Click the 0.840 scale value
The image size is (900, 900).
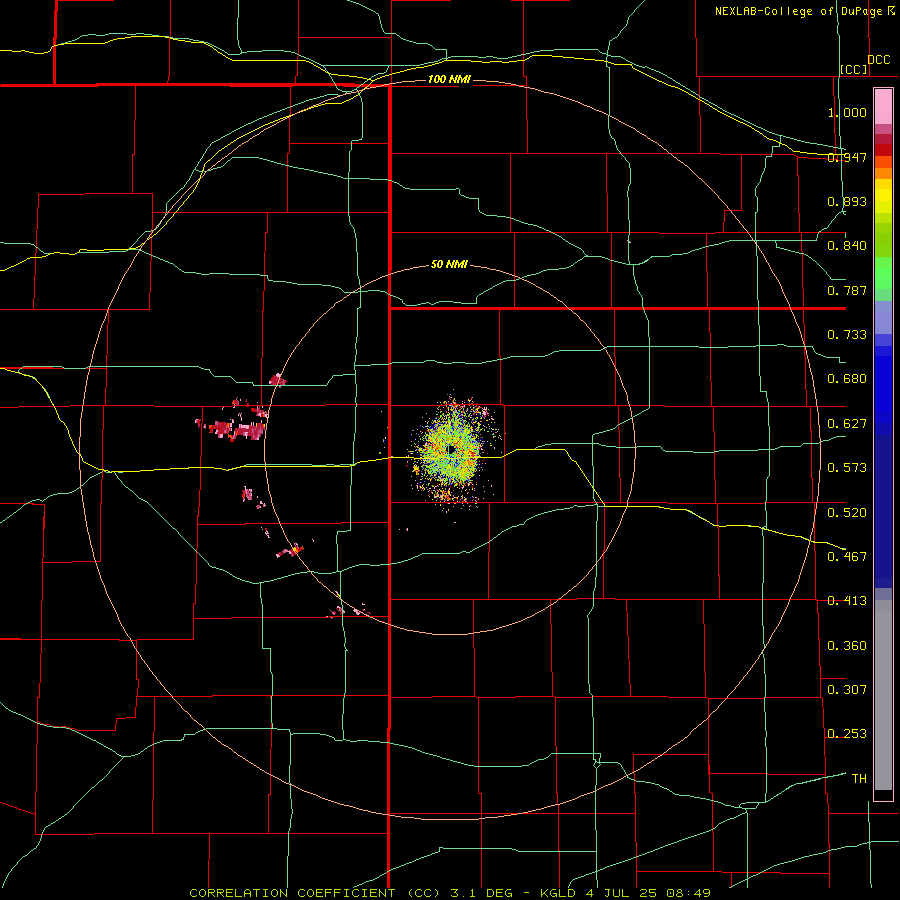pos(847,246)
